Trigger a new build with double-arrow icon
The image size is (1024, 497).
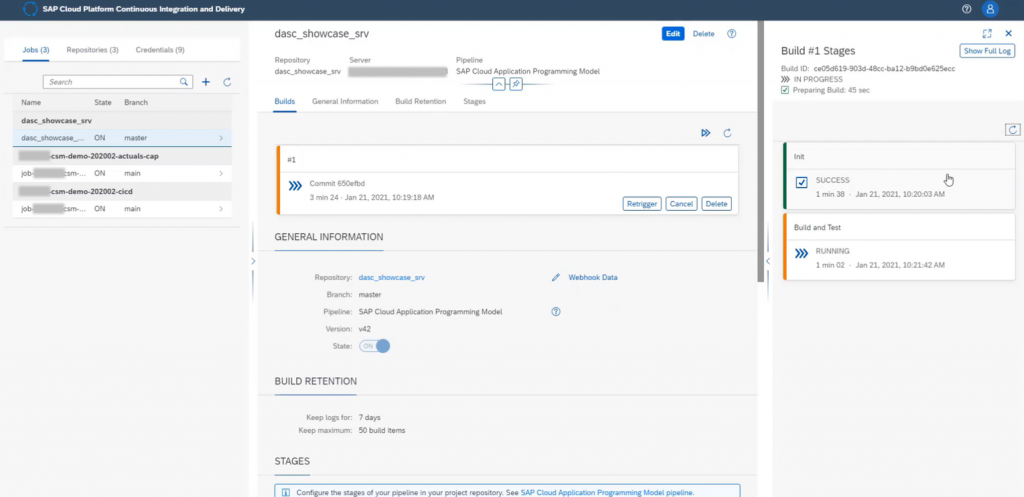705,133
